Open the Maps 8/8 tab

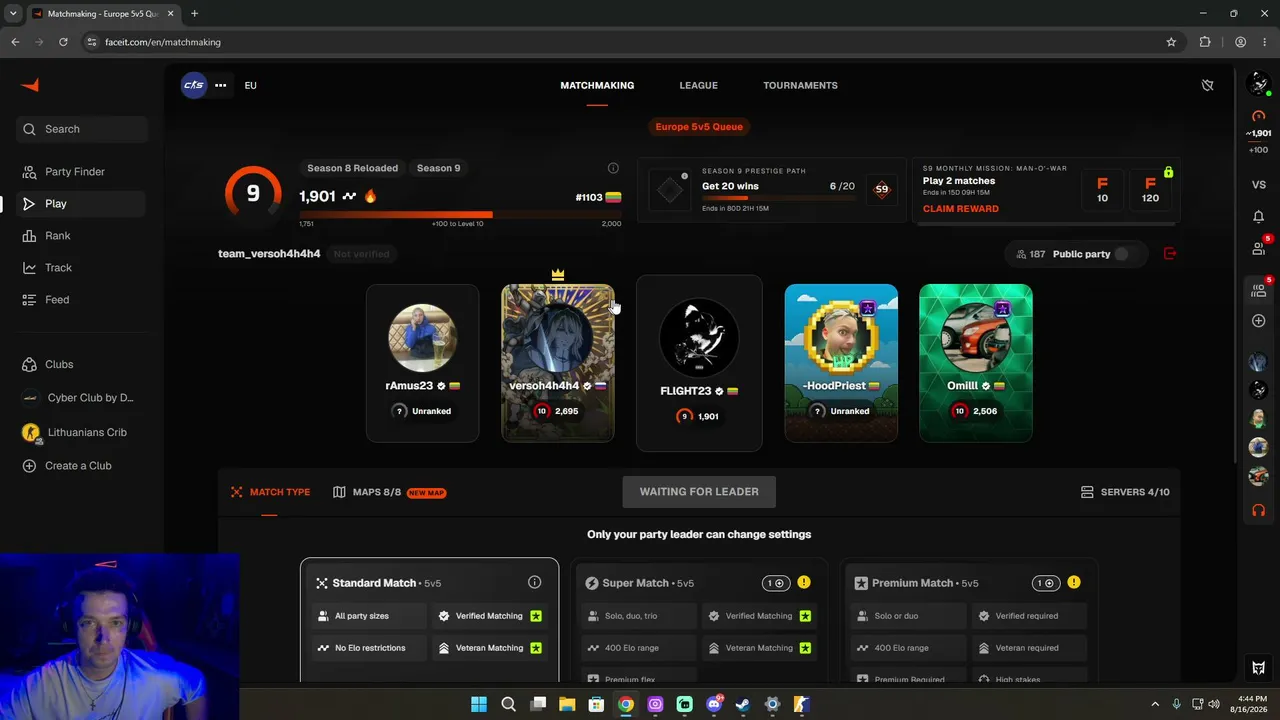point(389,492)
